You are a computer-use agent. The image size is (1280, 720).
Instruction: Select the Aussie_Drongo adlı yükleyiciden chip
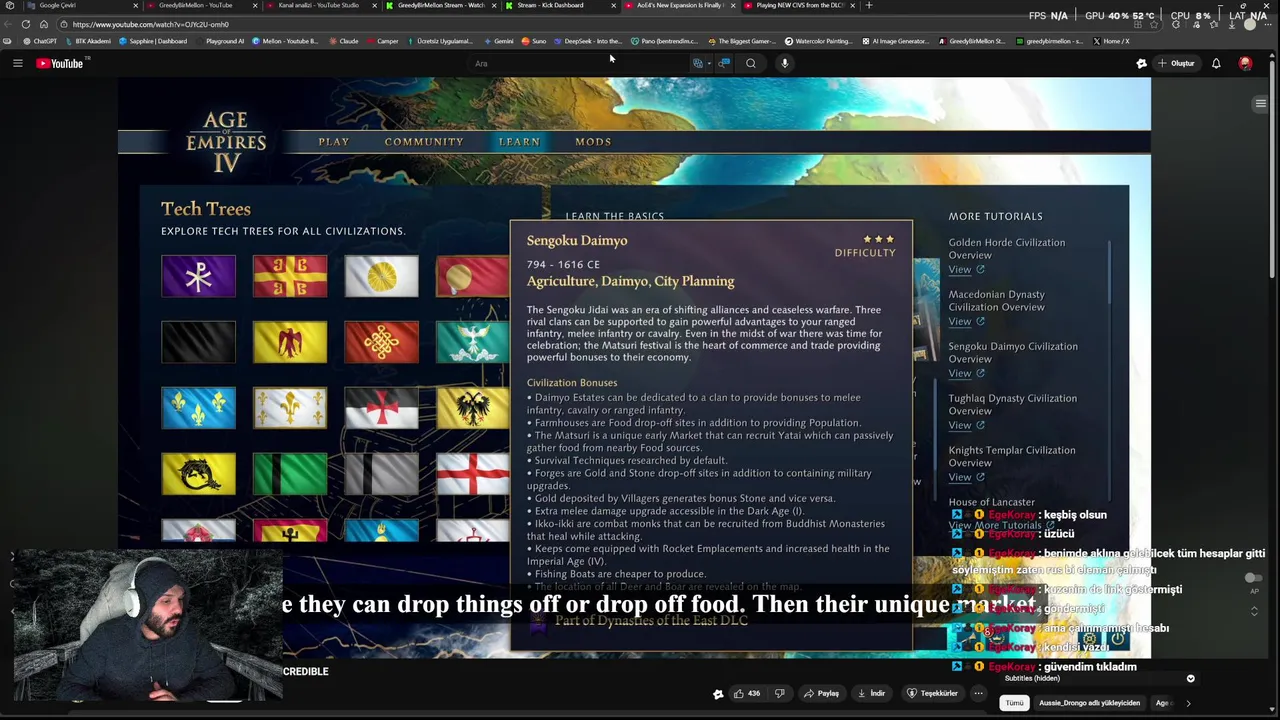coord(1089,703)
